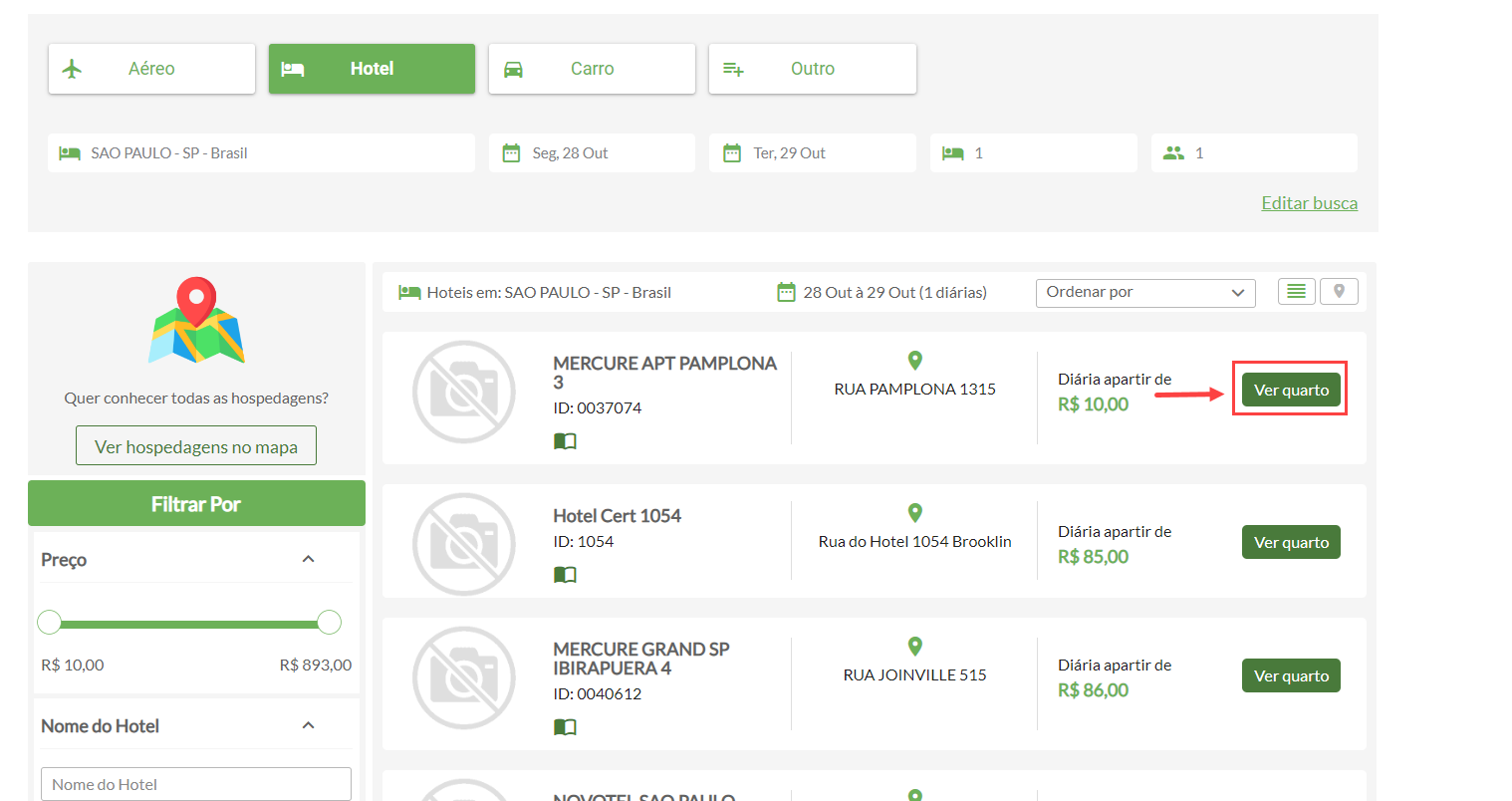Switch to the Carro tab
The height and width of the screenshot is (801, 1512).
click(x=592, y=69)
